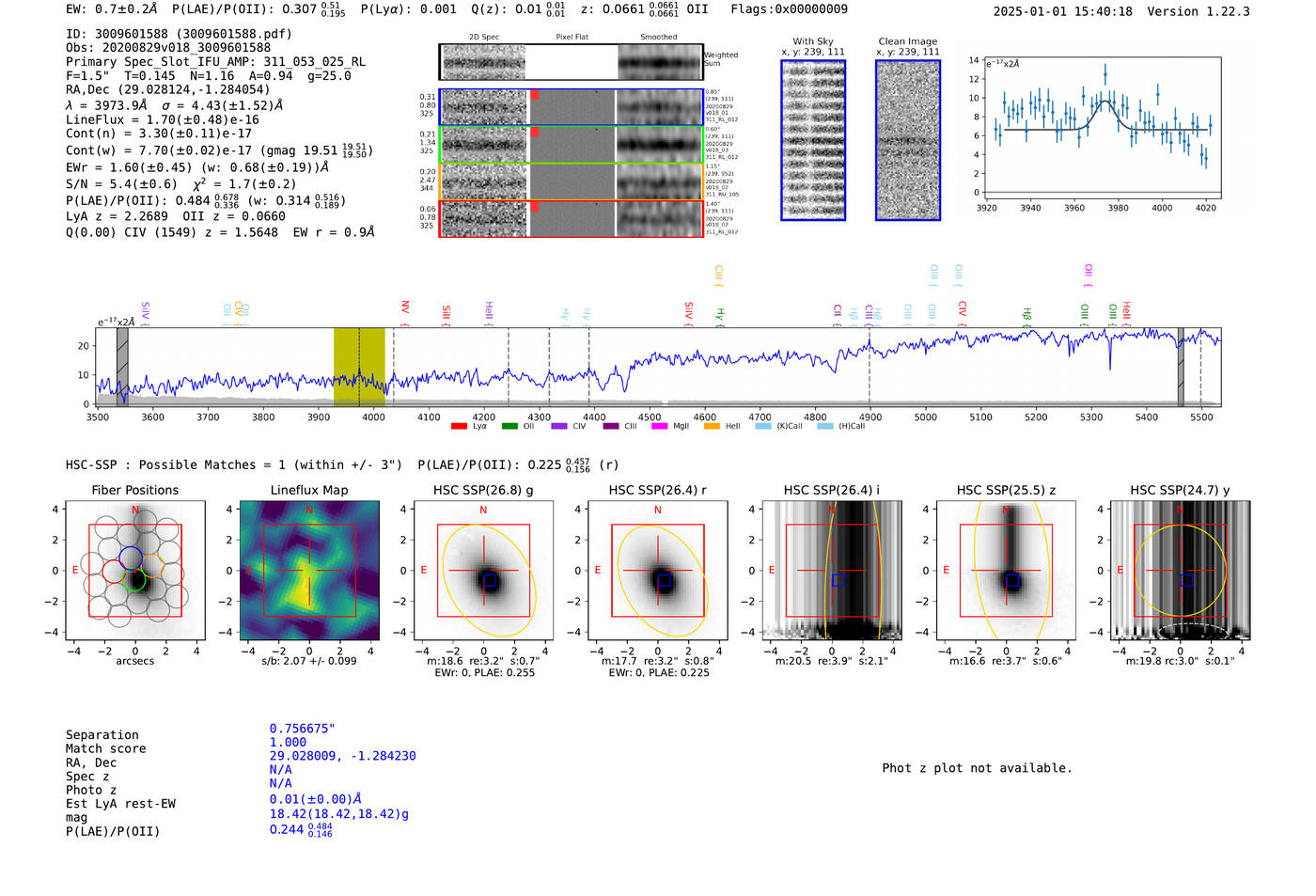1316x896 pixels.
Task: Click the orange-bordered 2D spectrum row
Action: tap(571, 181)
